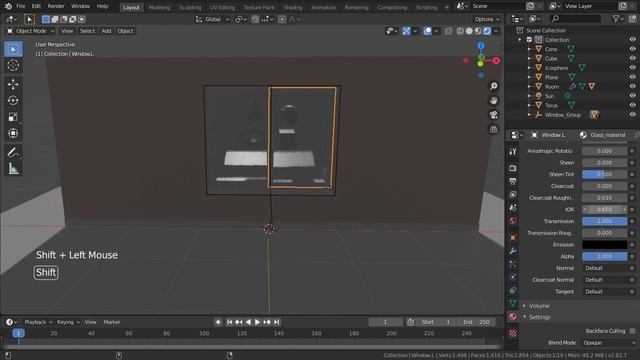Hide the Torus object in outliner

coord(632,105)
